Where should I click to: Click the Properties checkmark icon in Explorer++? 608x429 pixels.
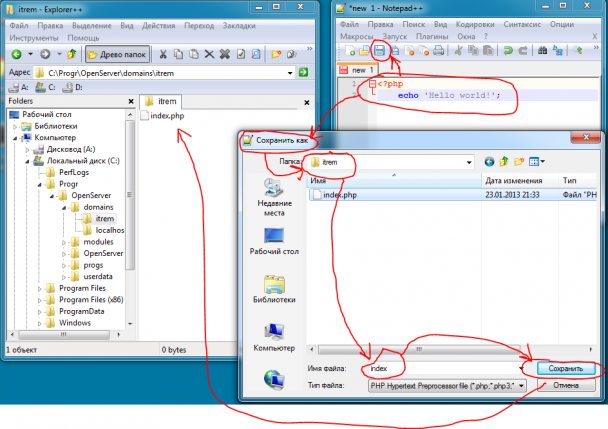[241, 54]
